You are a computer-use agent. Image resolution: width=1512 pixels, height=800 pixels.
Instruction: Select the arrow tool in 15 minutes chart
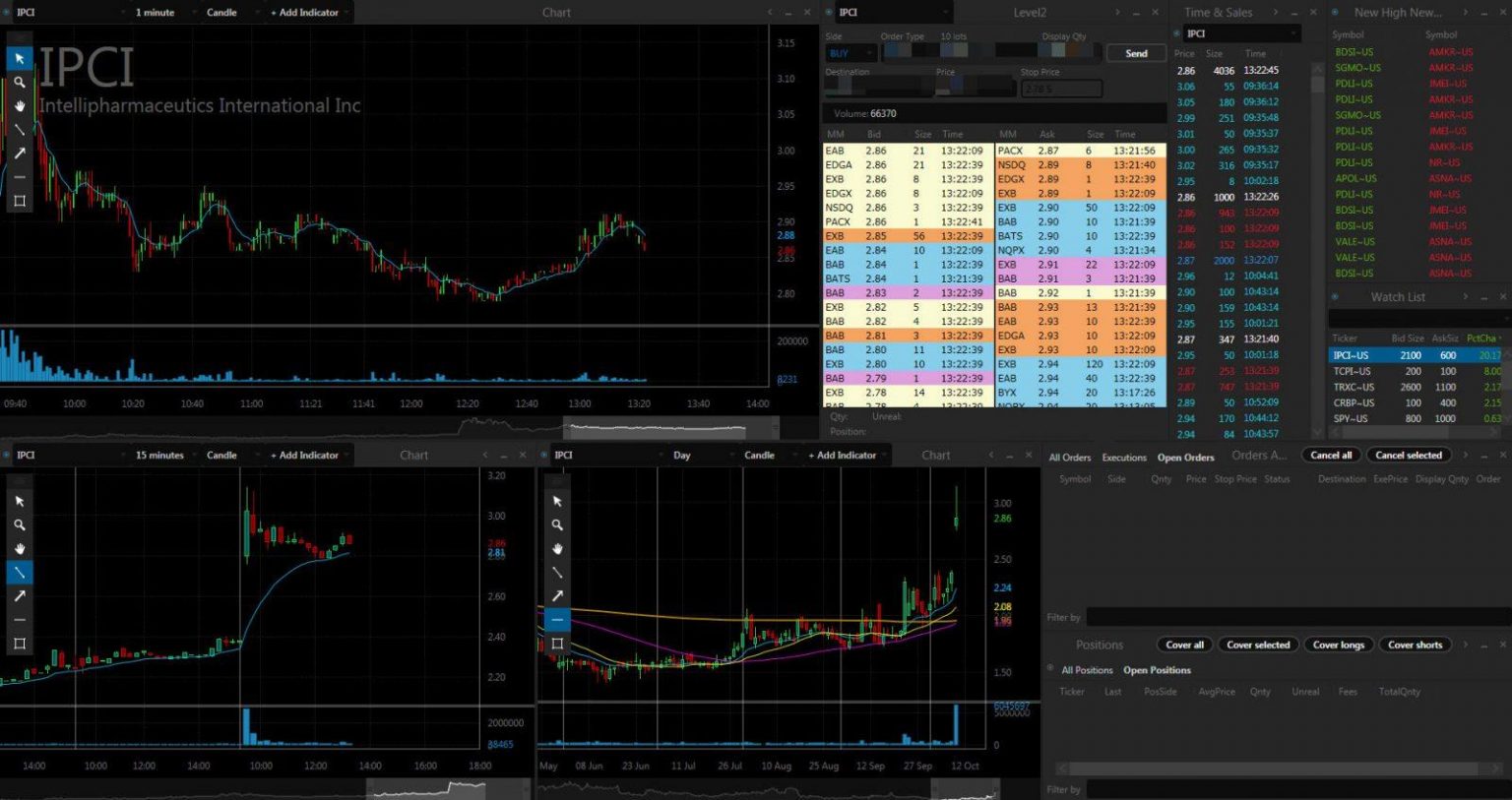click(x=20, y=595)
